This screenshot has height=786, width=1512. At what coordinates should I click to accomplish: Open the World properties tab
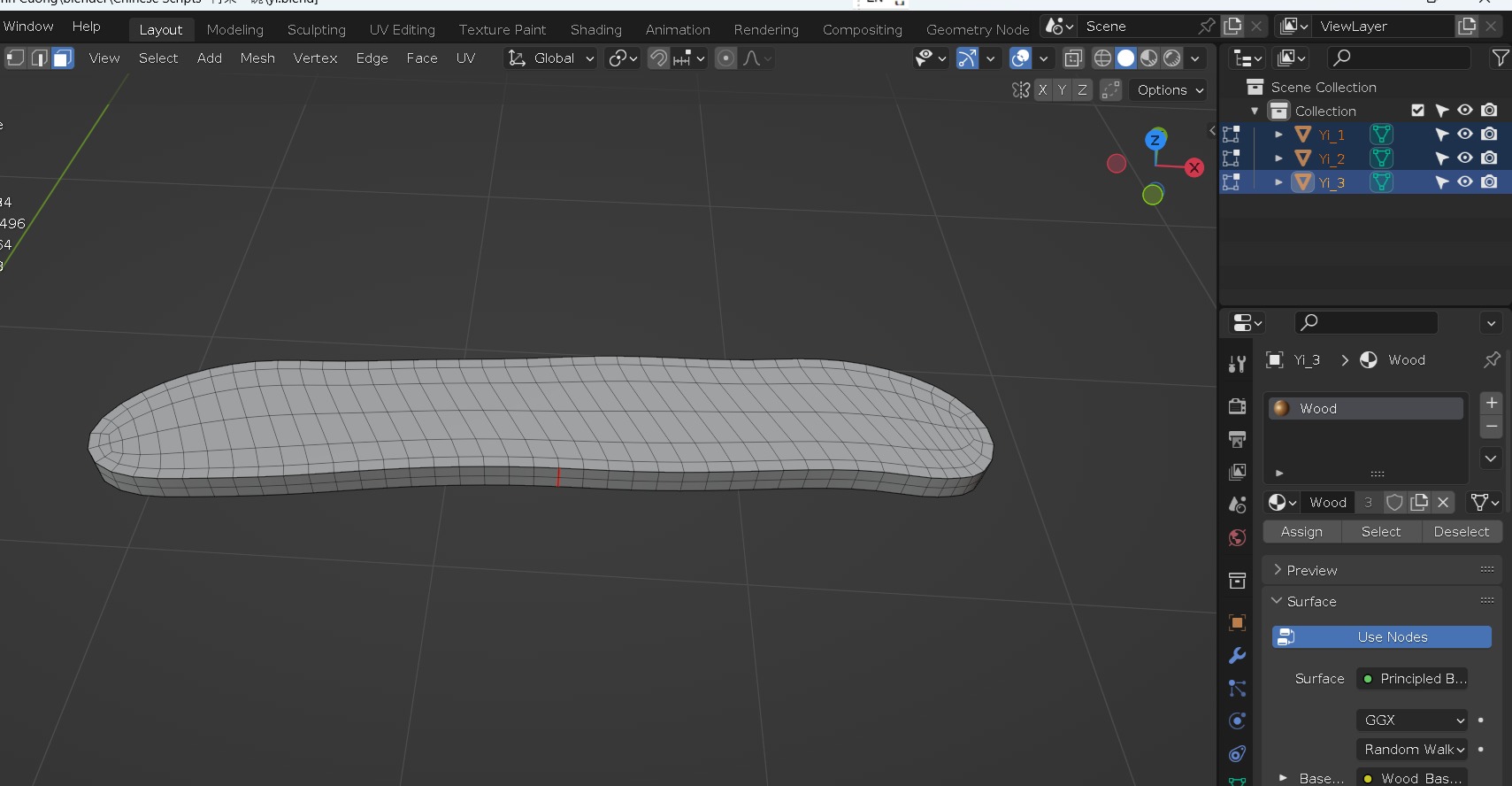(x=1238, y=537)
